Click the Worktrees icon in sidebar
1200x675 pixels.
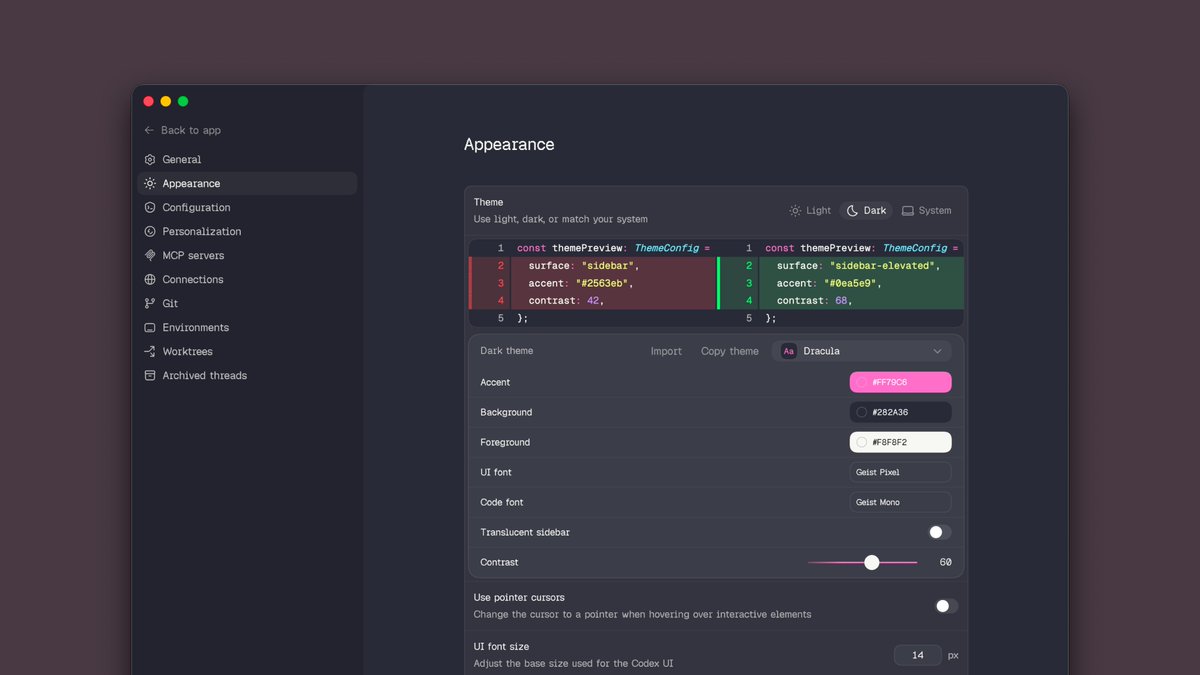[x=150, y=352]
